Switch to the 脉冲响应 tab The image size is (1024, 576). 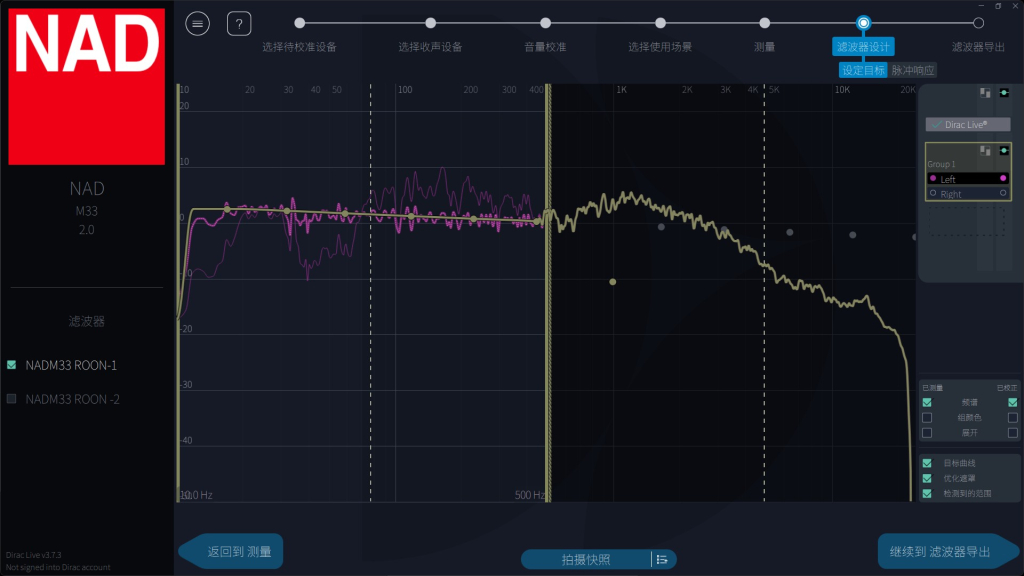pos(913,71)
